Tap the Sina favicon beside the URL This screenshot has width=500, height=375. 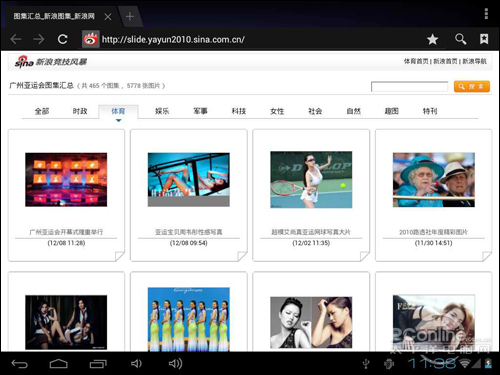point(91,39)
